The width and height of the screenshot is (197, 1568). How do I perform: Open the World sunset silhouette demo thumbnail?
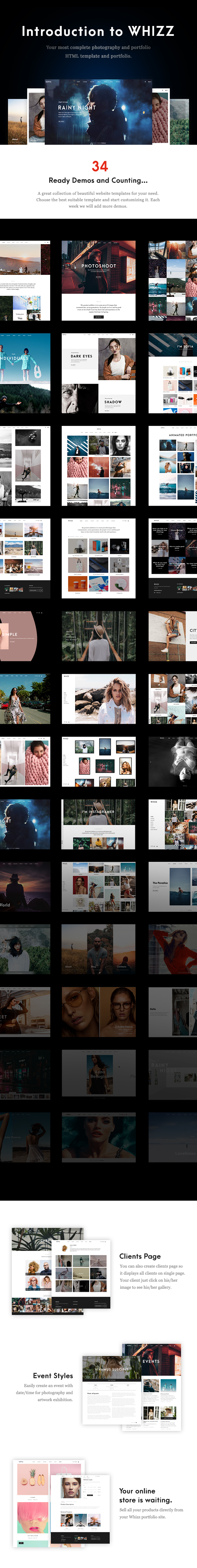pos(25,887)
